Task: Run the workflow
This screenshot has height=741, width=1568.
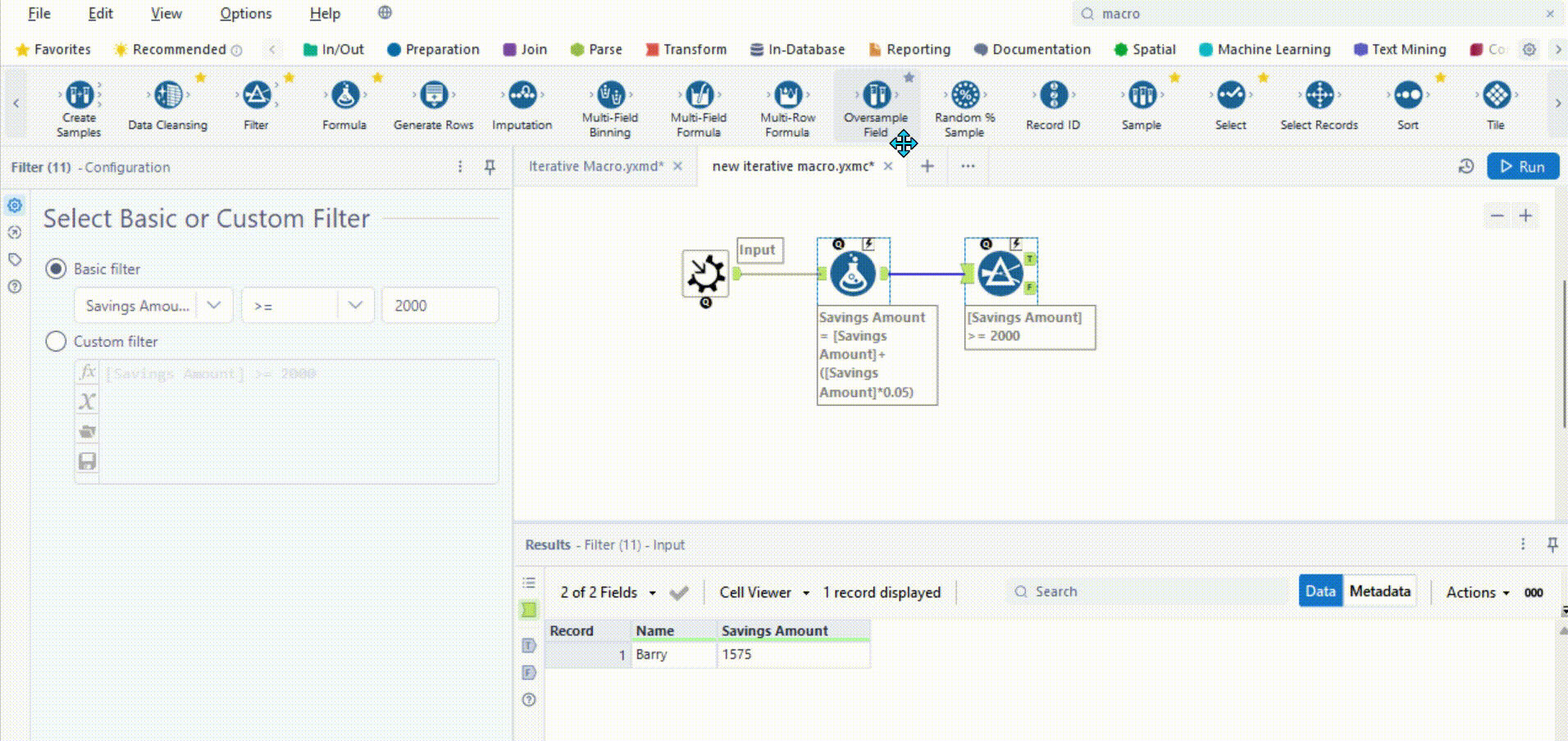Action: point(1523,166)
